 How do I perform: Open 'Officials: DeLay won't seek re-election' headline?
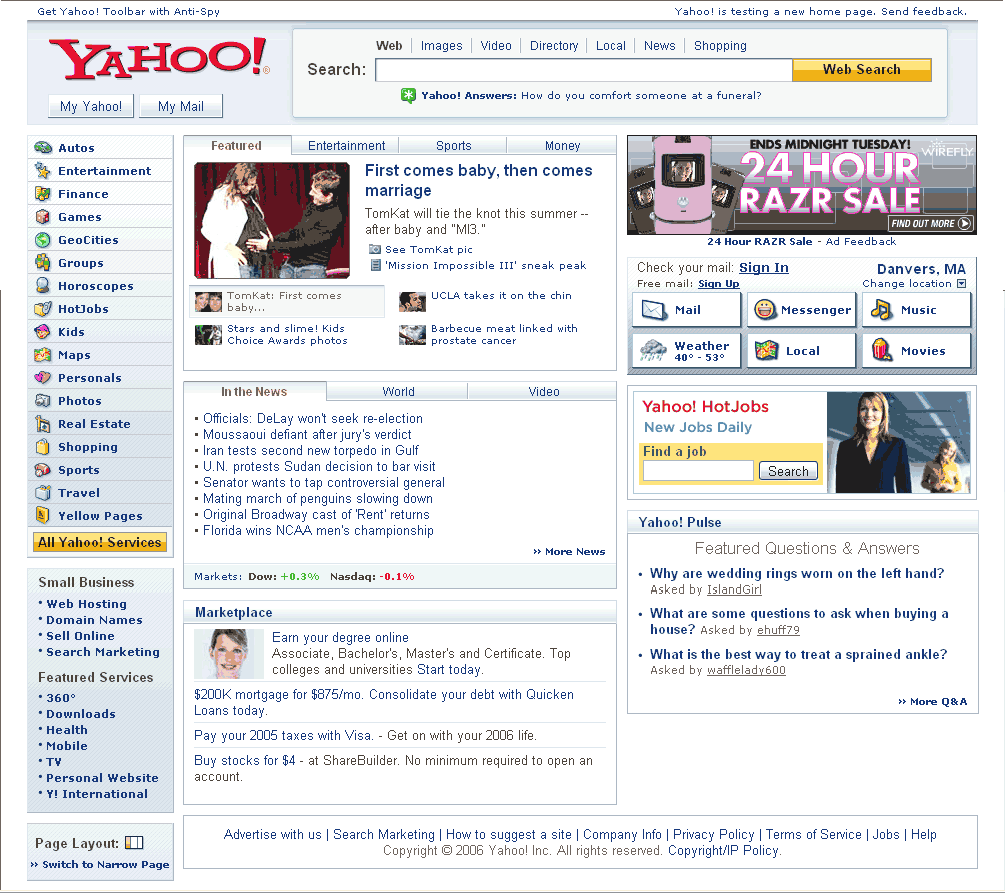(313, 419)
